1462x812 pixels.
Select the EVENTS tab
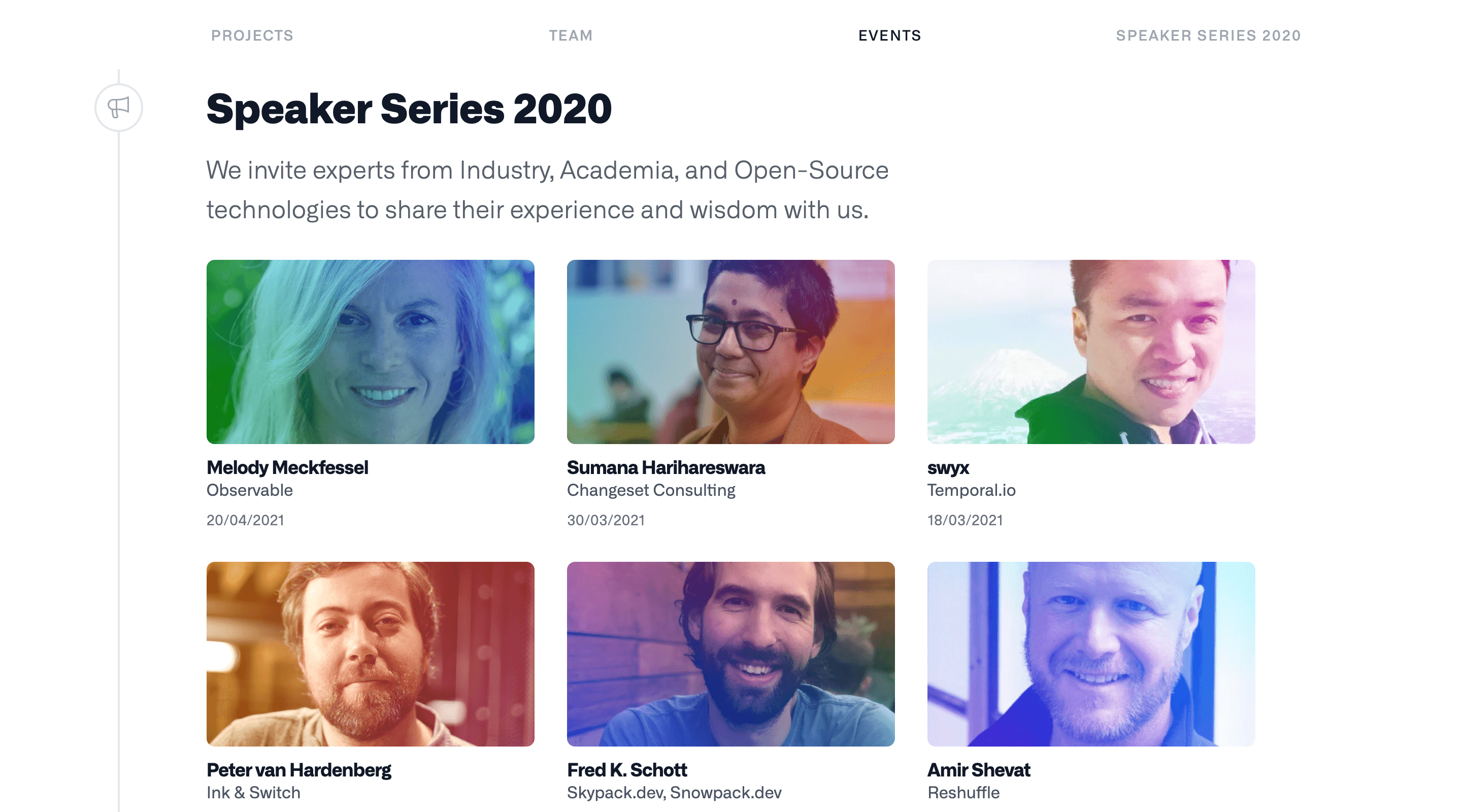(889, 35)
